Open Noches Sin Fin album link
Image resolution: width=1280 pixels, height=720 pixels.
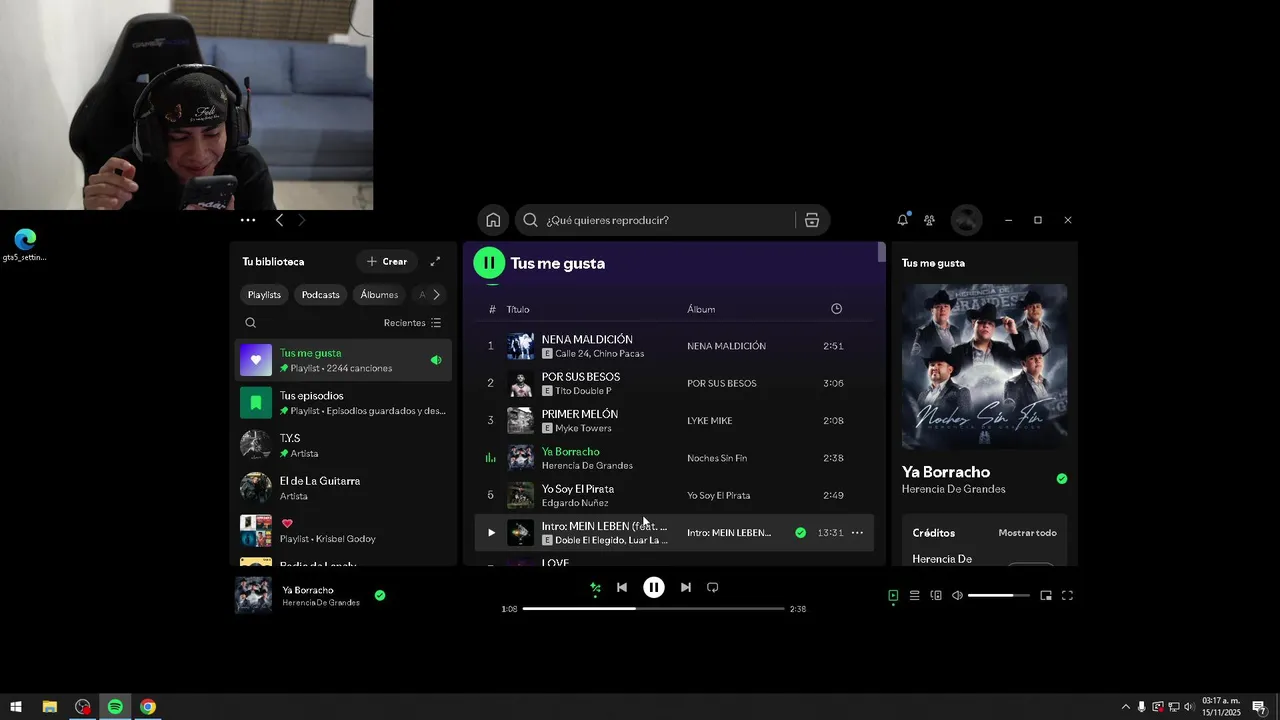tap(717, 458)
